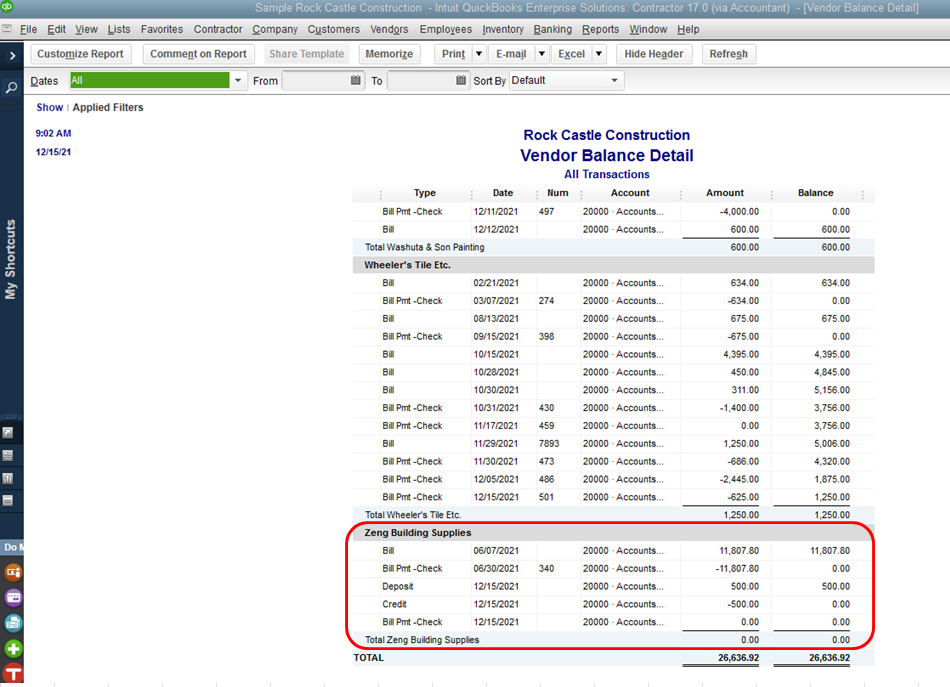Click the Credit transaction of -500.00

[613, 604]
